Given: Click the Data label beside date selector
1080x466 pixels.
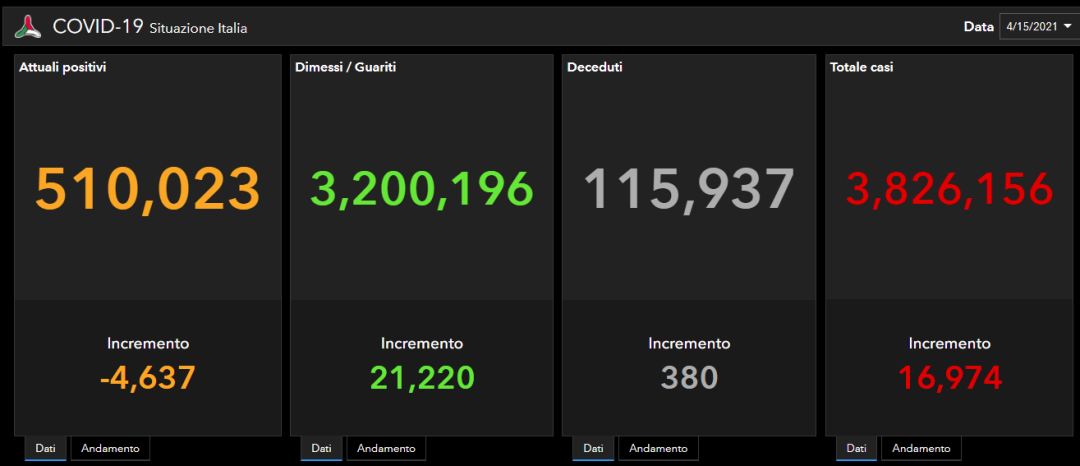Looking at the screenshot, I should point(978,28).
